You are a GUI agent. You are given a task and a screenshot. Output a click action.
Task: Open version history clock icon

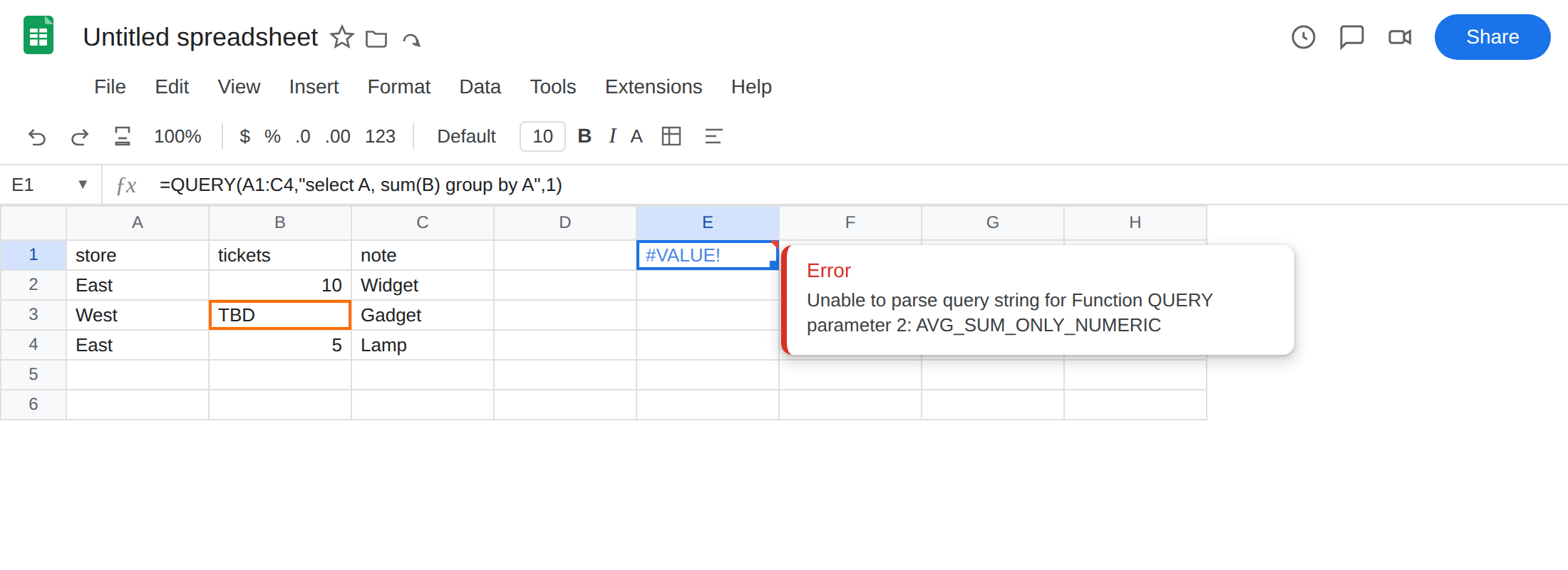tap(1304, 37)
